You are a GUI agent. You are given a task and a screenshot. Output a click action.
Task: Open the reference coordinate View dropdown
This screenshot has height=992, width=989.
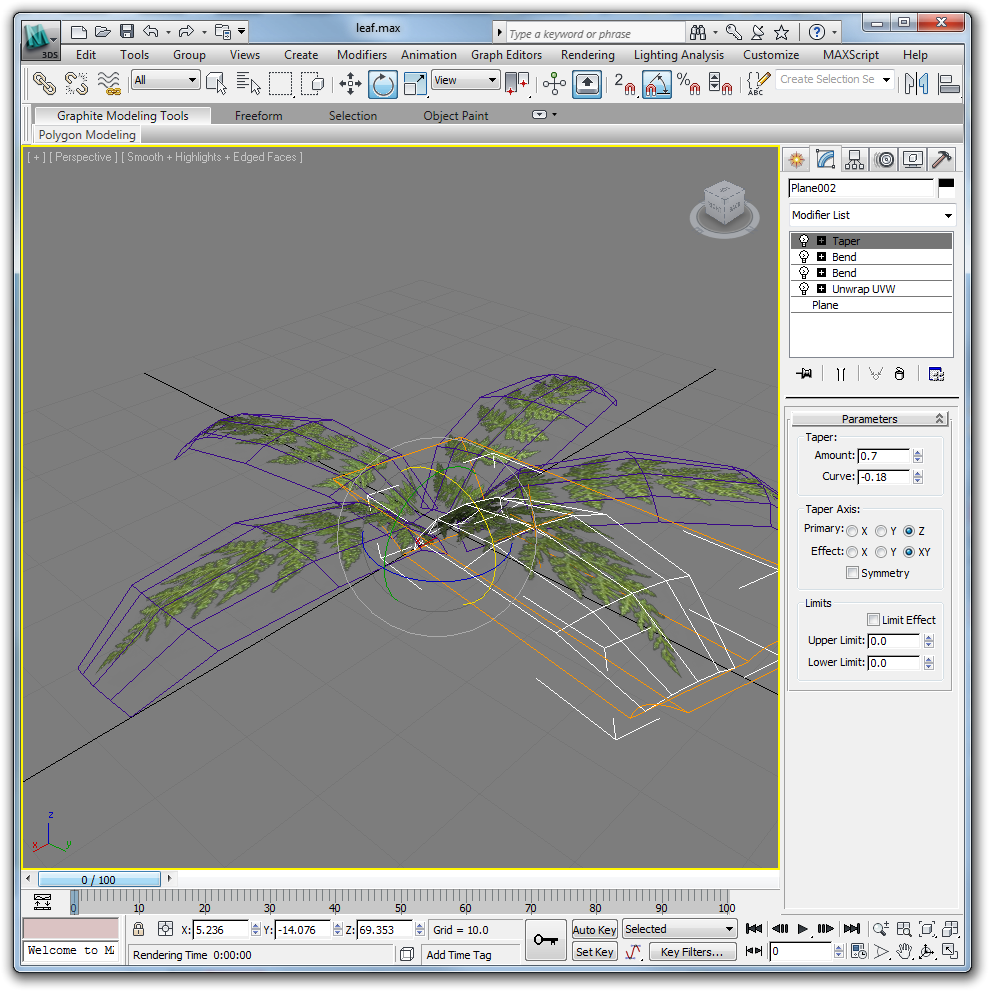click(465, 81)
